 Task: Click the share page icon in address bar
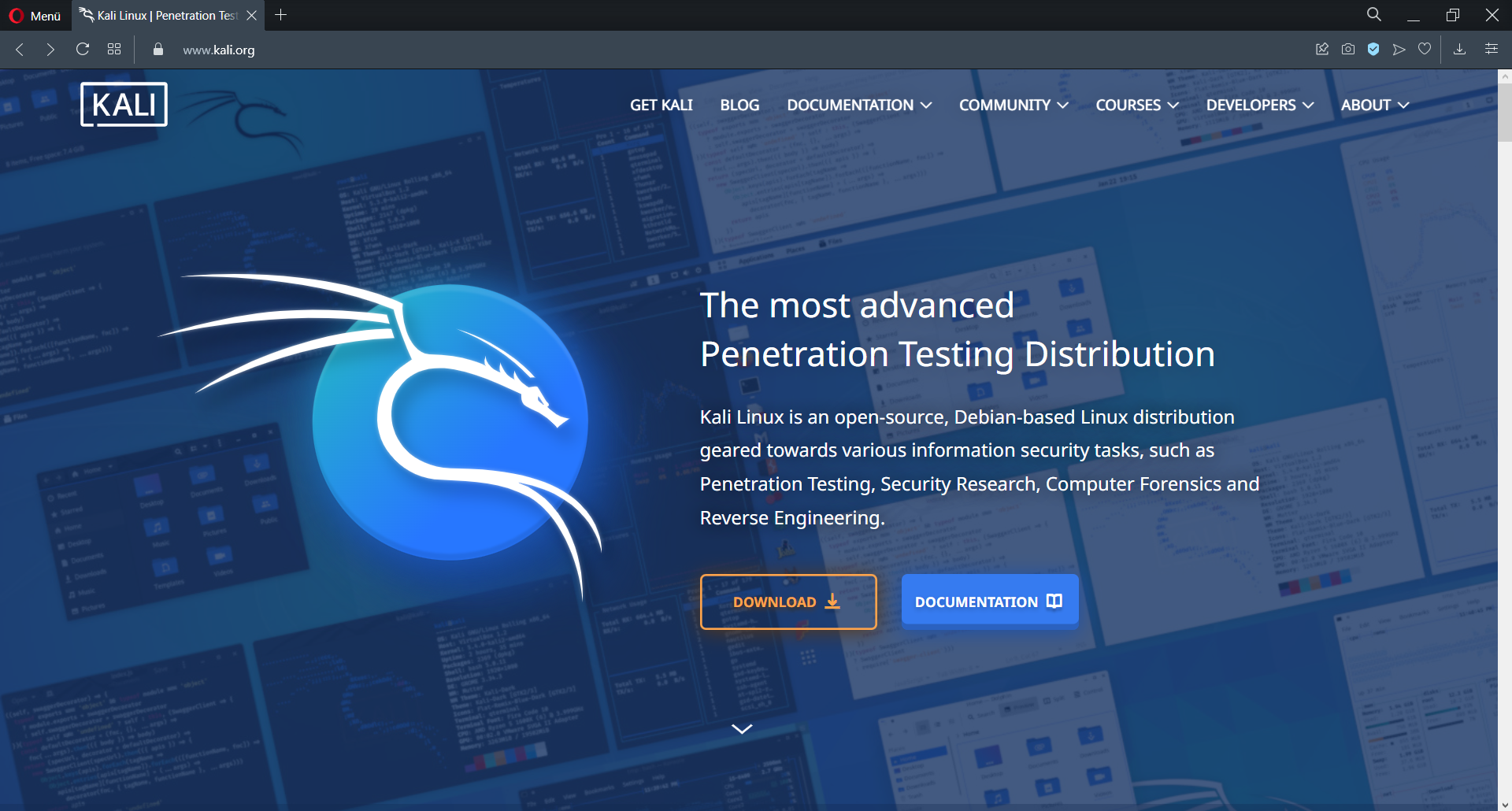(x=1322, y=49)
